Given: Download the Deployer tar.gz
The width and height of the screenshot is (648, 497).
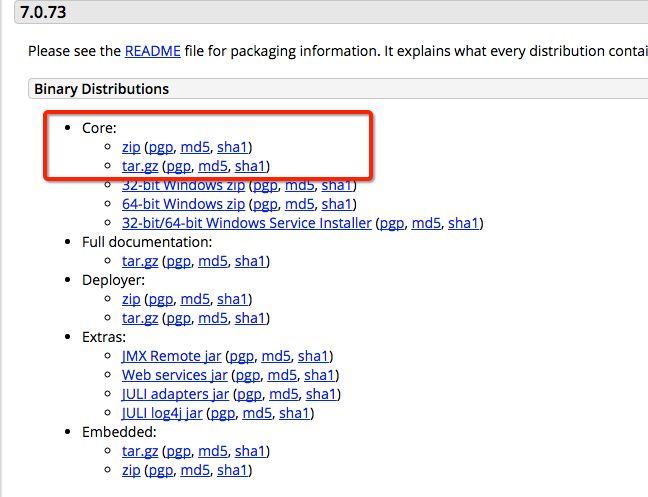Looking at the screenshot, I should point(140,318).
